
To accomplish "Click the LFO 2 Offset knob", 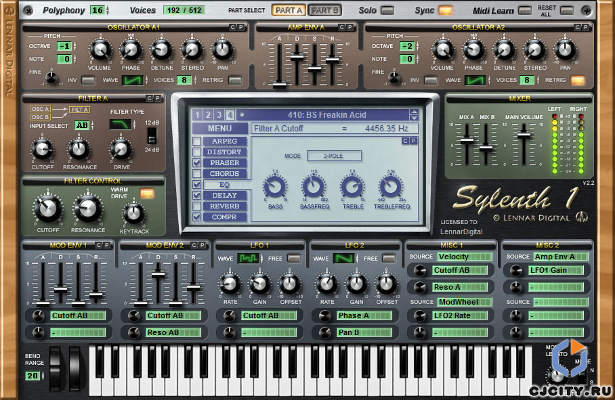I will click(386, 284).
